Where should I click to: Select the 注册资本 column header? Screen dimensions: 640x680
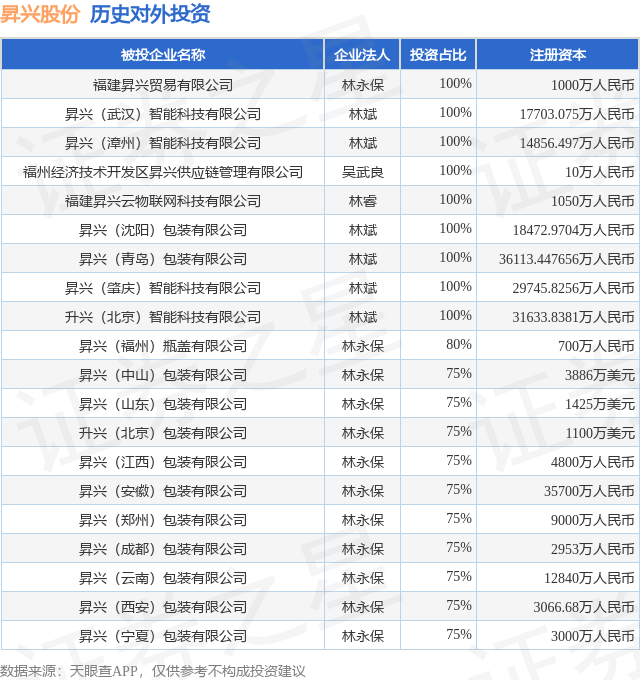pos(558,55)
